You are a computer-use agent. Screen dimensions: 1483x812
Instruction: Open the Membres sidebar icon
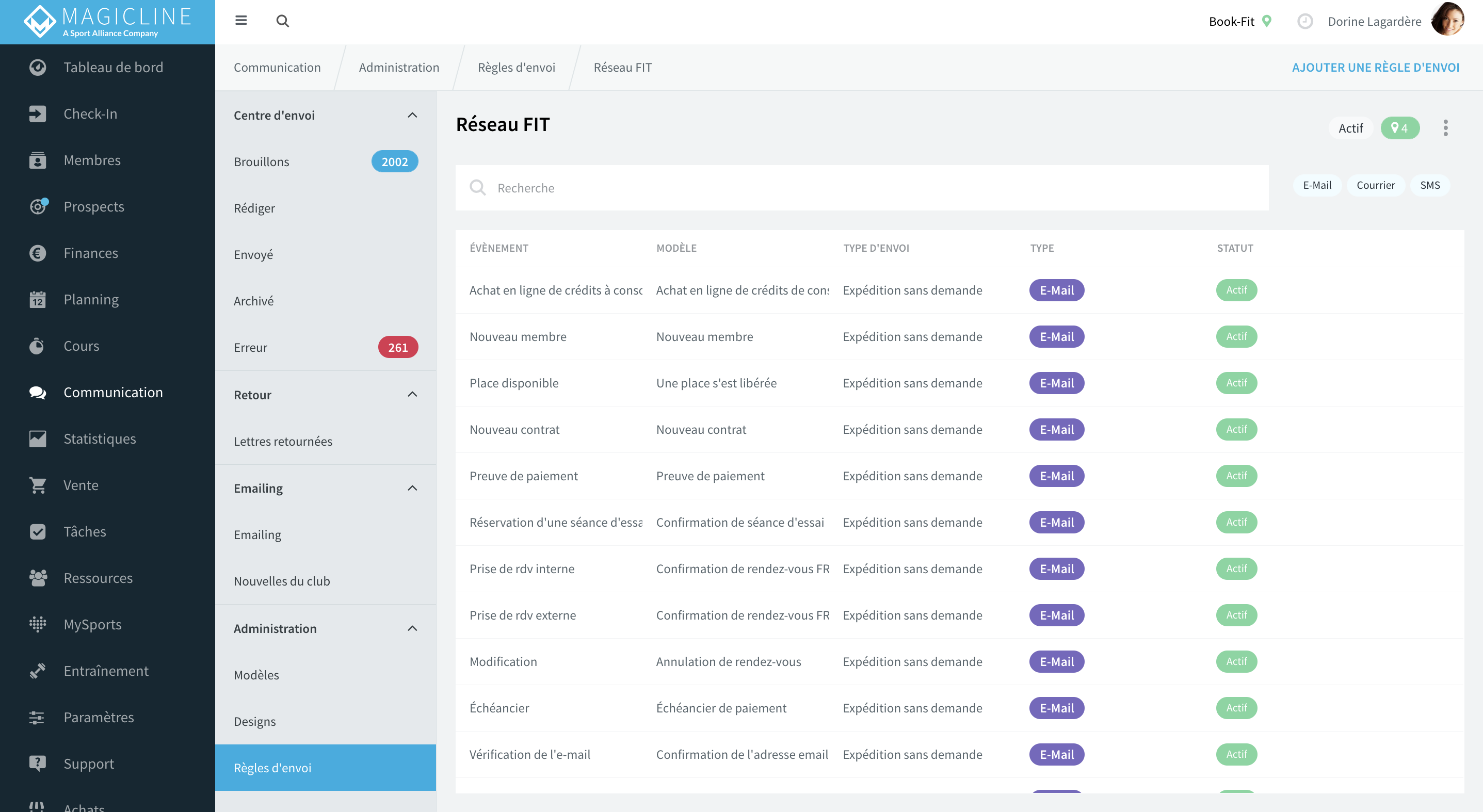pos(38,160)
